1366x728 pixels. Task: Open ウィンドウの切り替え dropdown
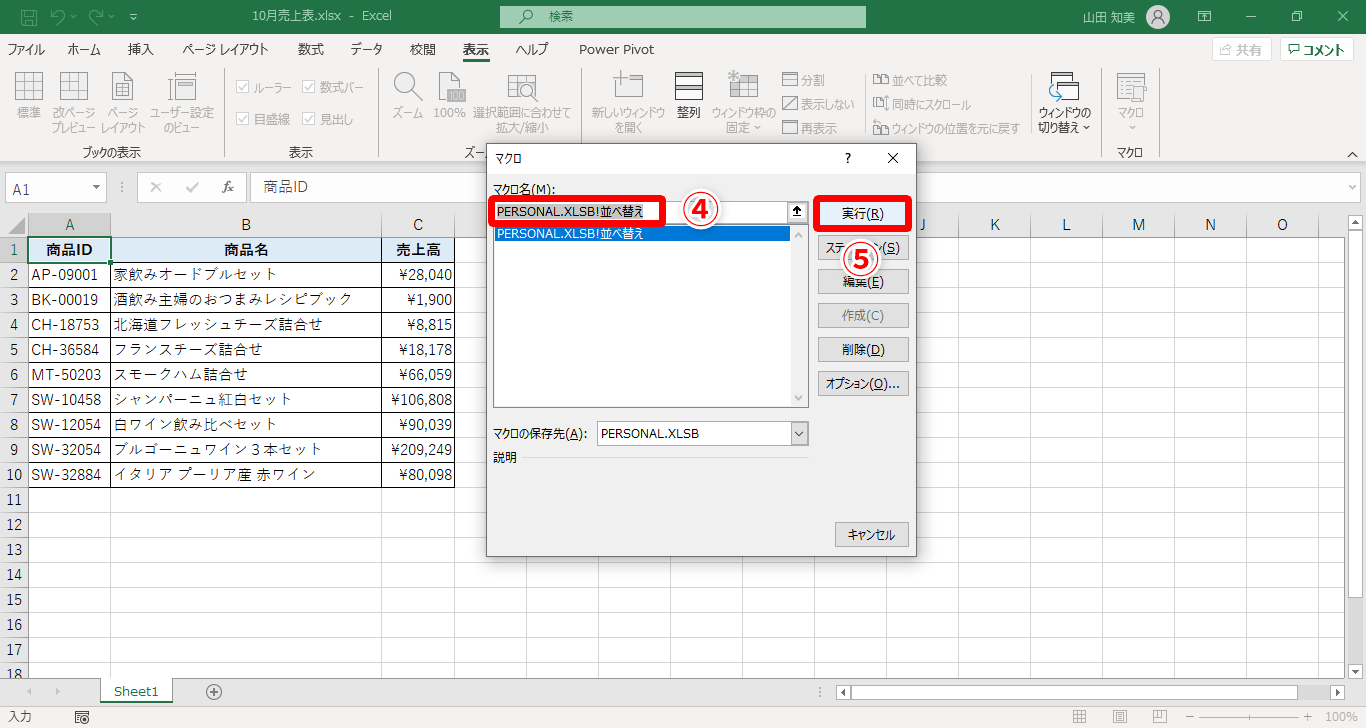pyautogui.click(x=1064, y=103)
